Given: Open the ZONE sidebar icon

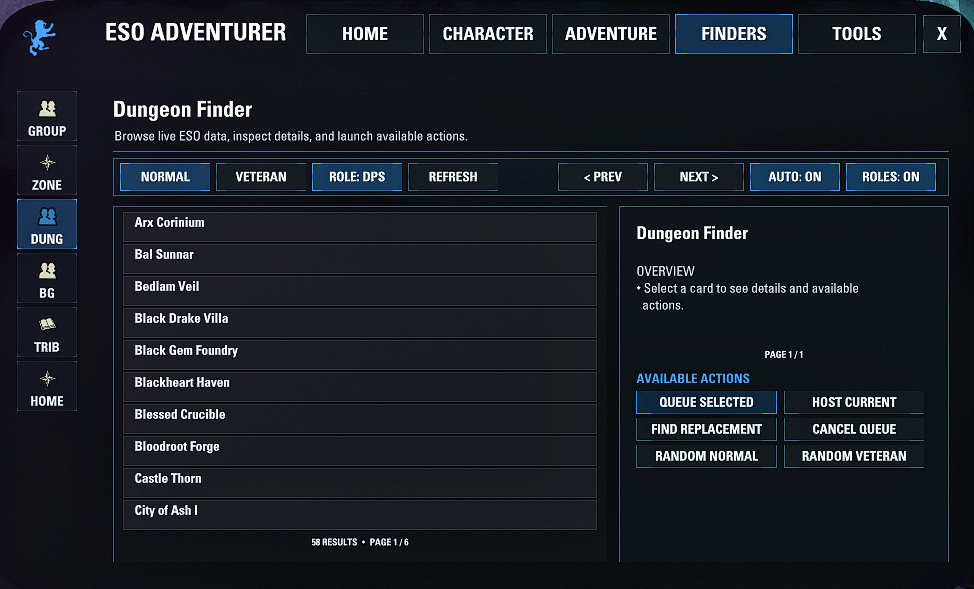Looking at the screenshot, I should tap(47, 170).
